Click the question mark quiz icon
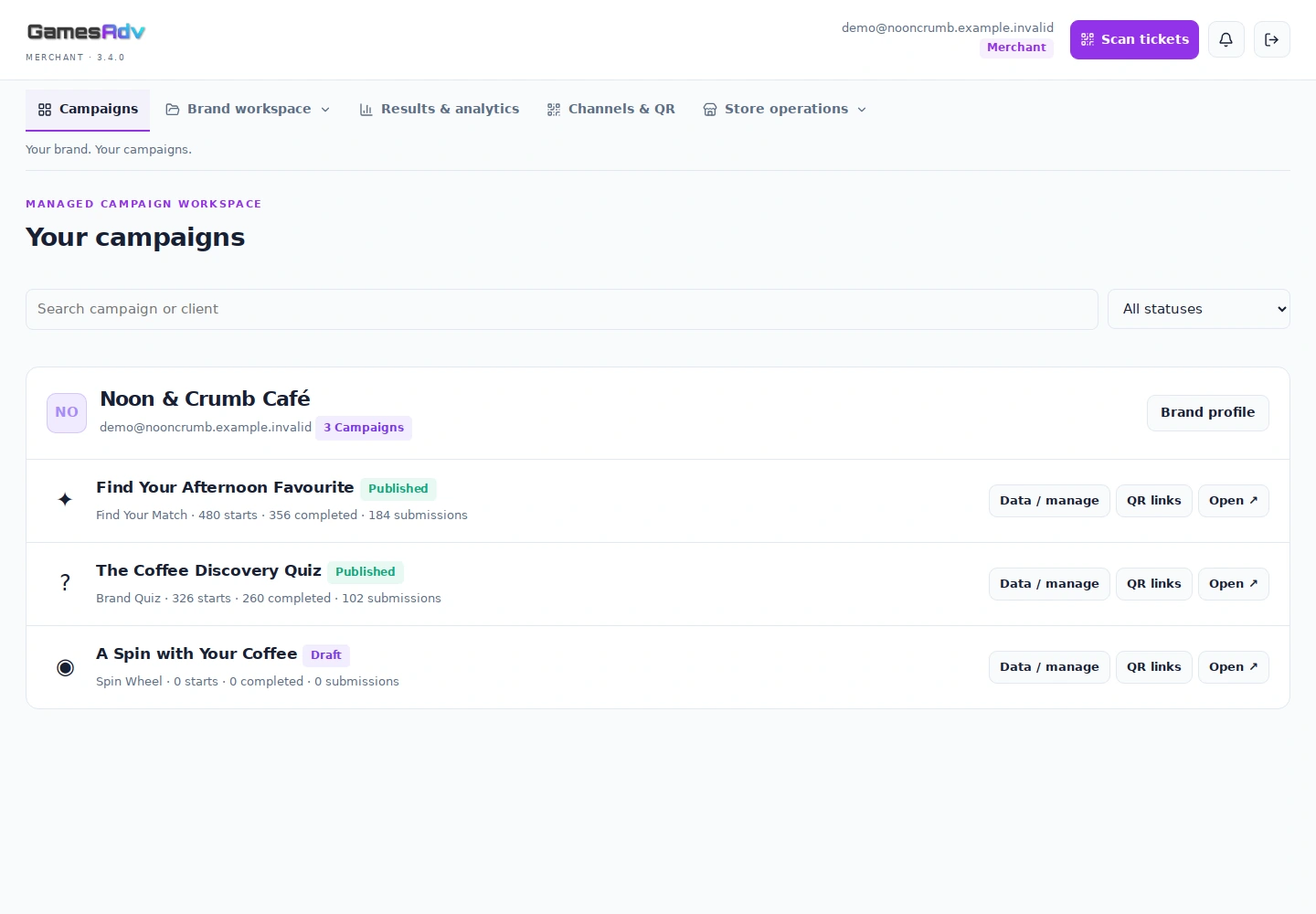1316x914 pixels. [x=65, y=582]
